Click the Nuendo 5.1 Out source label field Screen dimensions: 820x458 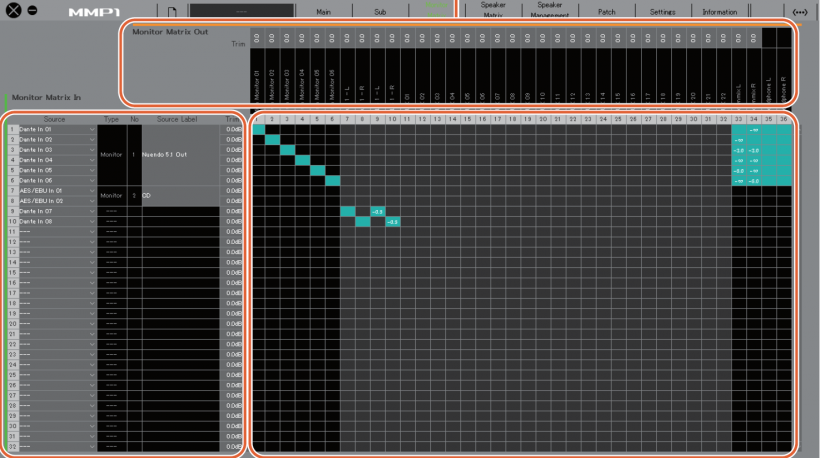pos(181,155)
